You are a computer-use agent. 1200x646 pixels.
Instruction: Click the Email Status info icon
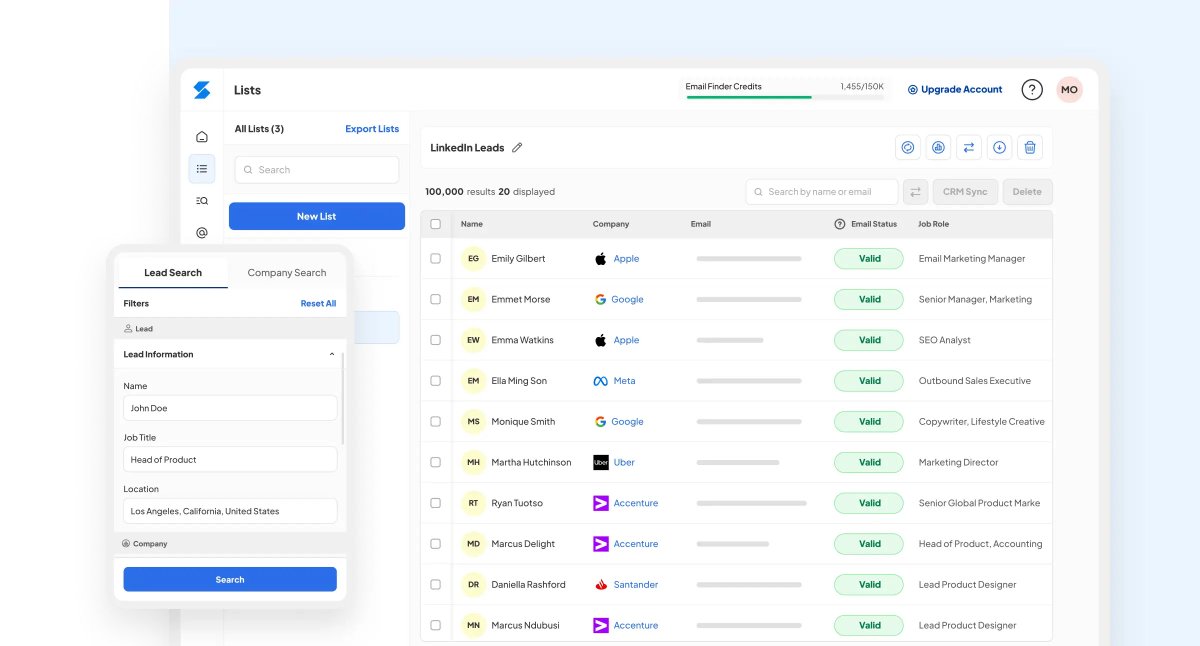[840, 224]
